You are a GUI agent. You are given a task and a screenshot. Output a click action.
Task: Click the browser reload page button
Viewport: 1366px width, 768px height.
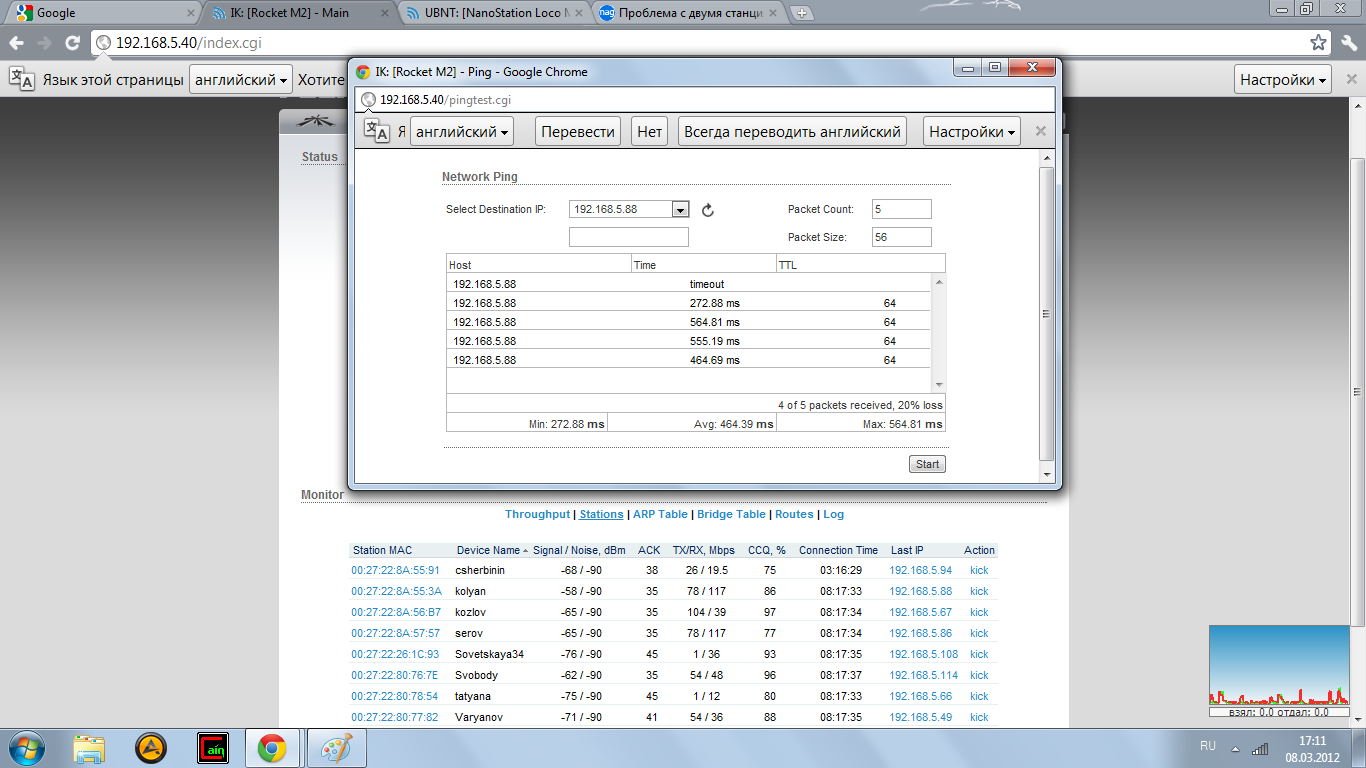click(72, 43)
